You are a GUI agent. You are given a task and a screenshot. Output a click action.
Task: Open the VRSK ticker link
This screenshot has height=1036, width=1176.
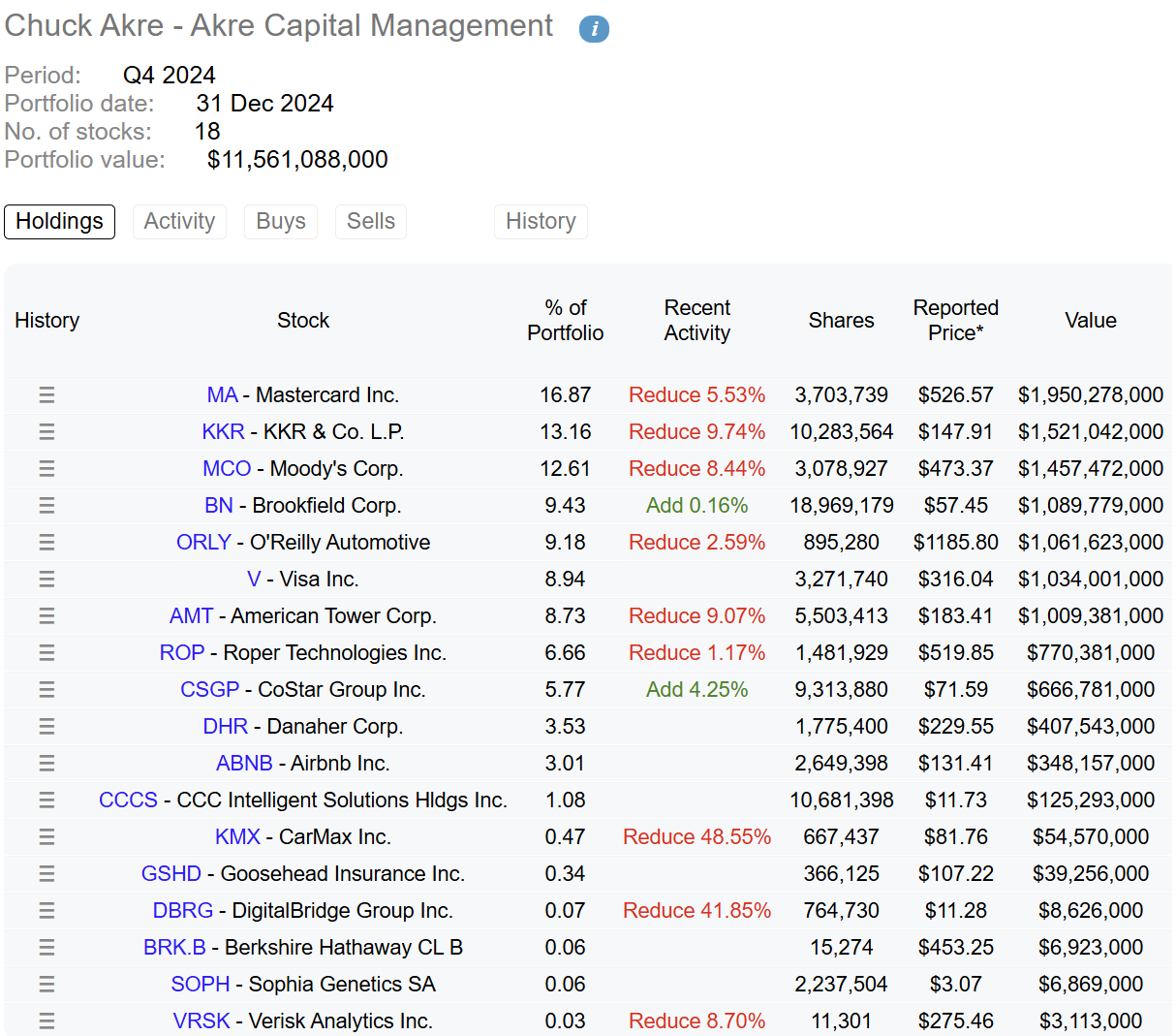[201, 1020]
